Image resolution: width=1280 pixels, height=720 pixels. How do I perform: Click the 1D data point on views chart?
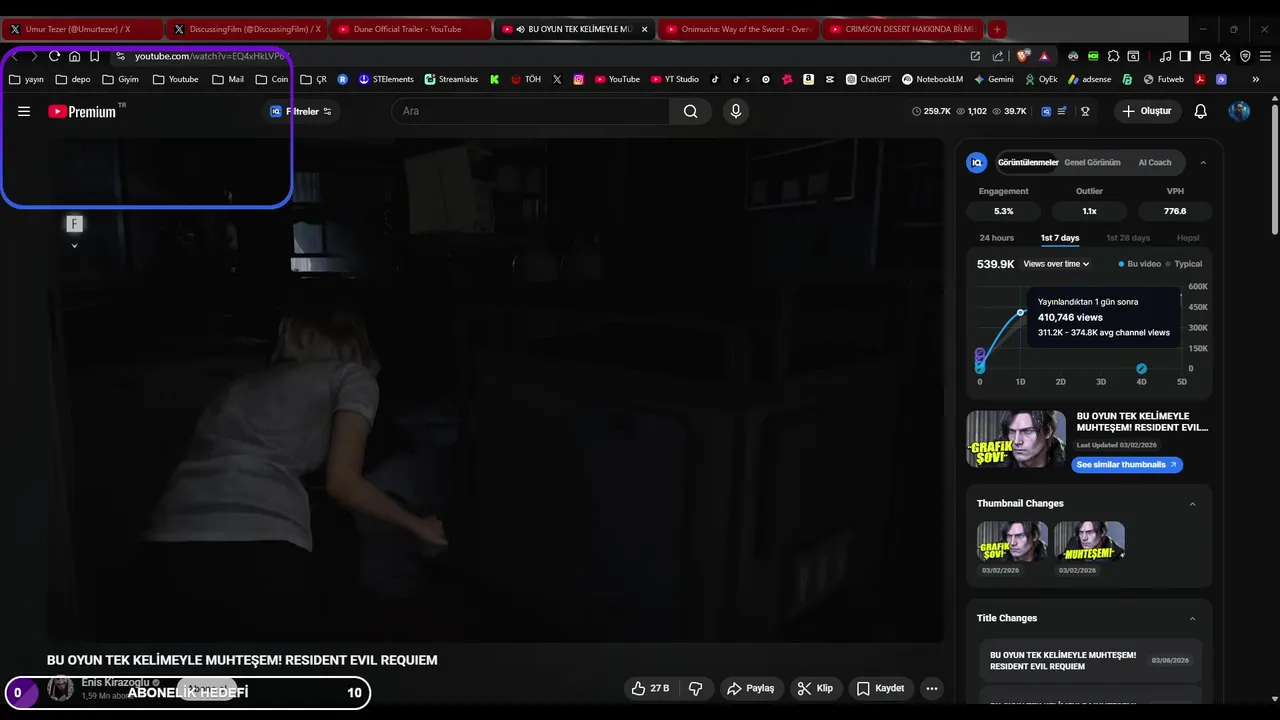click(1021, 313)
